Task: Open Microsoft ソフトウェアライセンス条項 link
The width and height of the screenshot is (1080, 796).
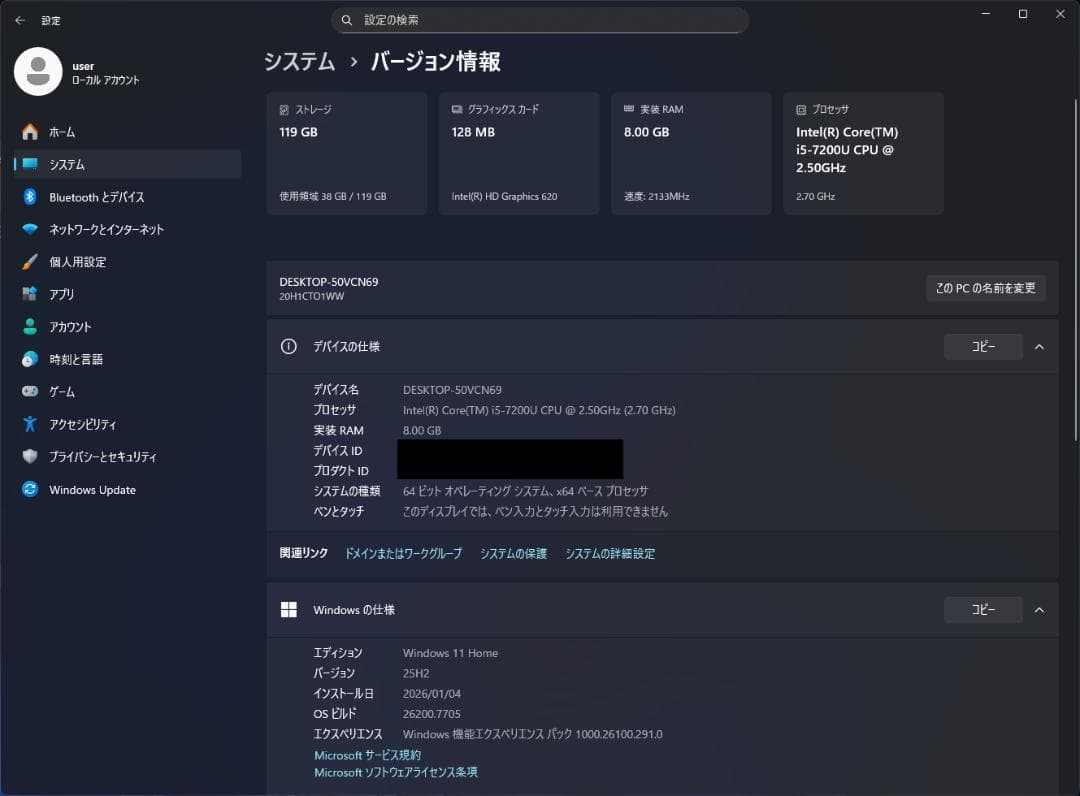Action: (395, 772)
